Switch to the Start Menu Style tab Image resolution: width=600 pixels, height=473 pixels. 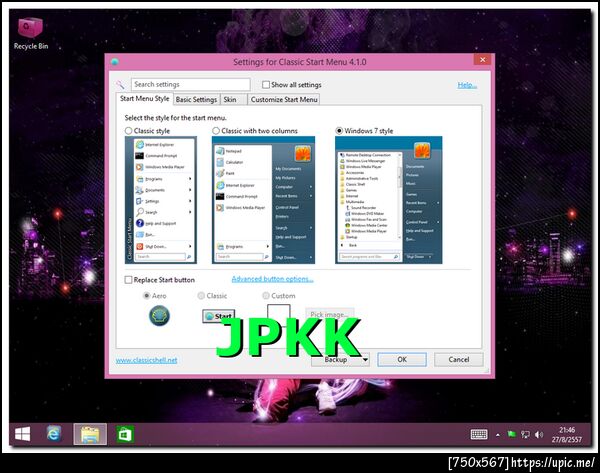point(145,98)
